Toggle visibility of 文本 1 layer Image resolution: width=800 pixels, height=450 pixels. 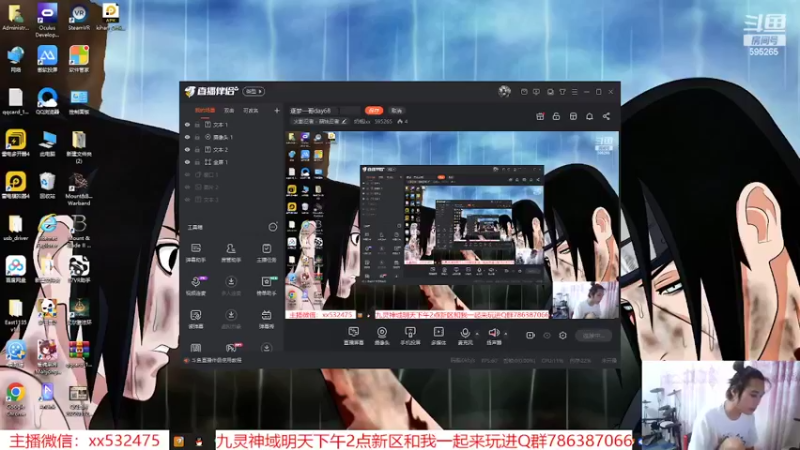click(187, 124)
